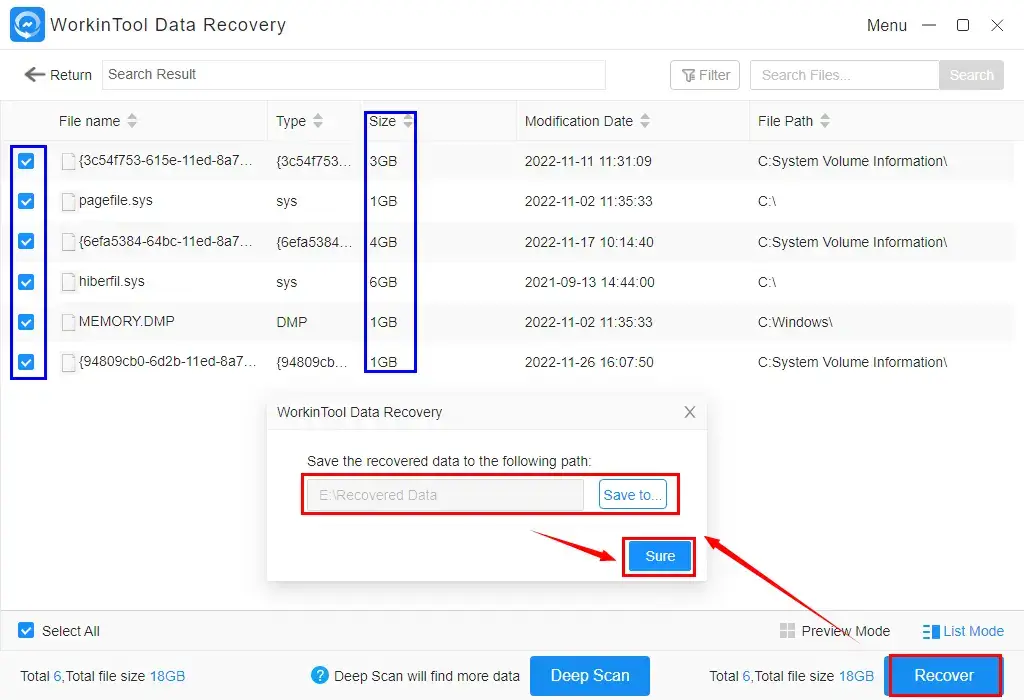The image size is (1024, 700).
Task: Click the Return label
Action: [71, 75]
